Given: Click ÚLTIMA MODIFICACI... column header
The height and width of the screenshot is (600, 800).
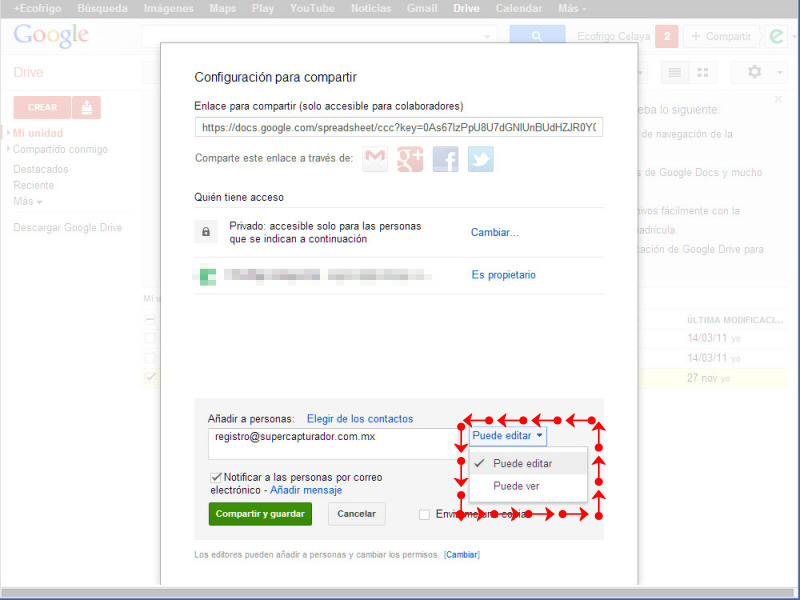Looking at the screenshot, I should 734,320.
